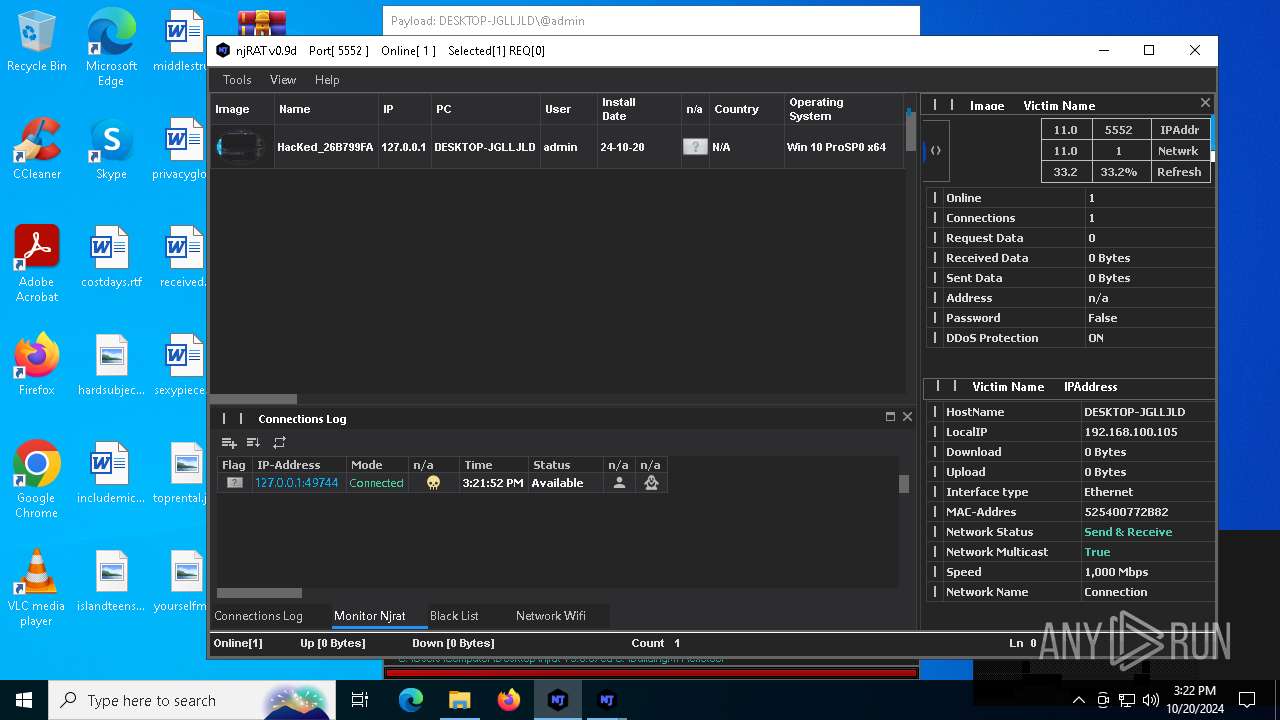Click the Network Status Send & Receive value
This screenshot has height=720, width=1280.
pyautogui.click(x=1128, y=532)
